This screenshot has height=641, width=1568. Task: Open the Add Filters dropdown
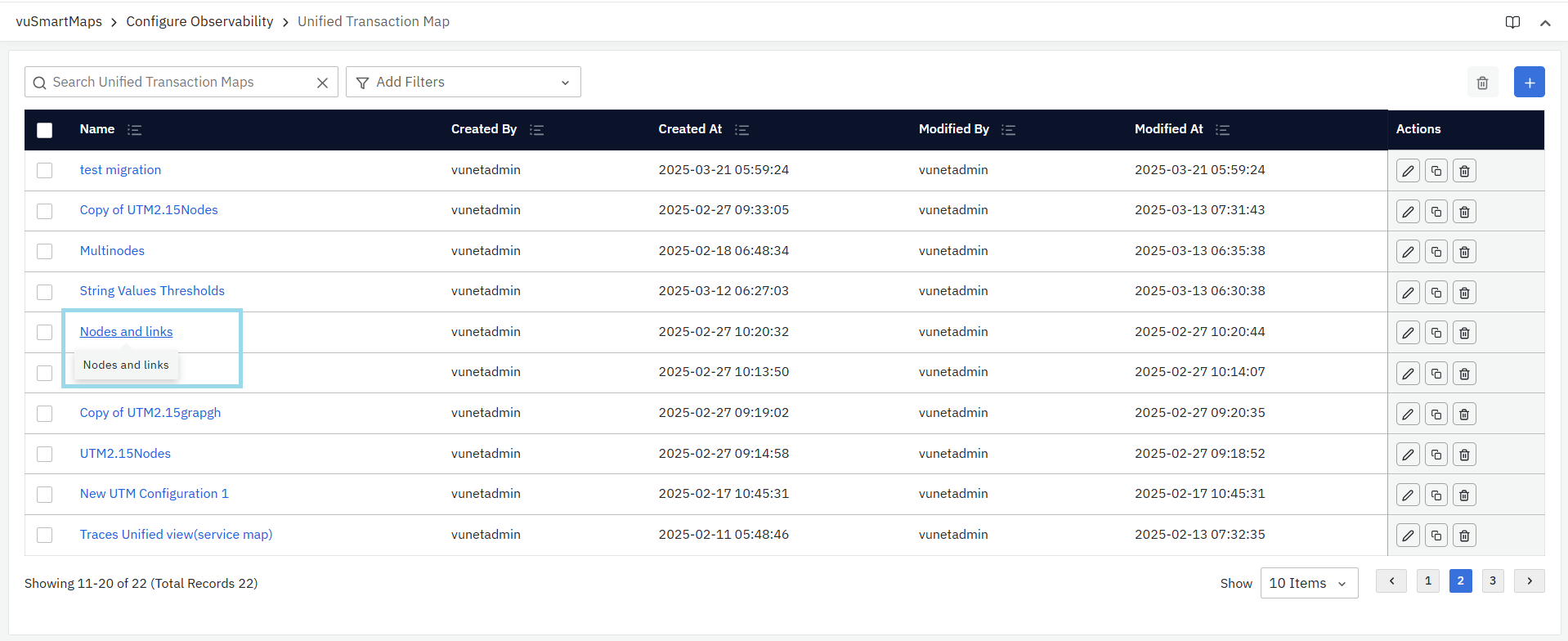coord(463,83)
